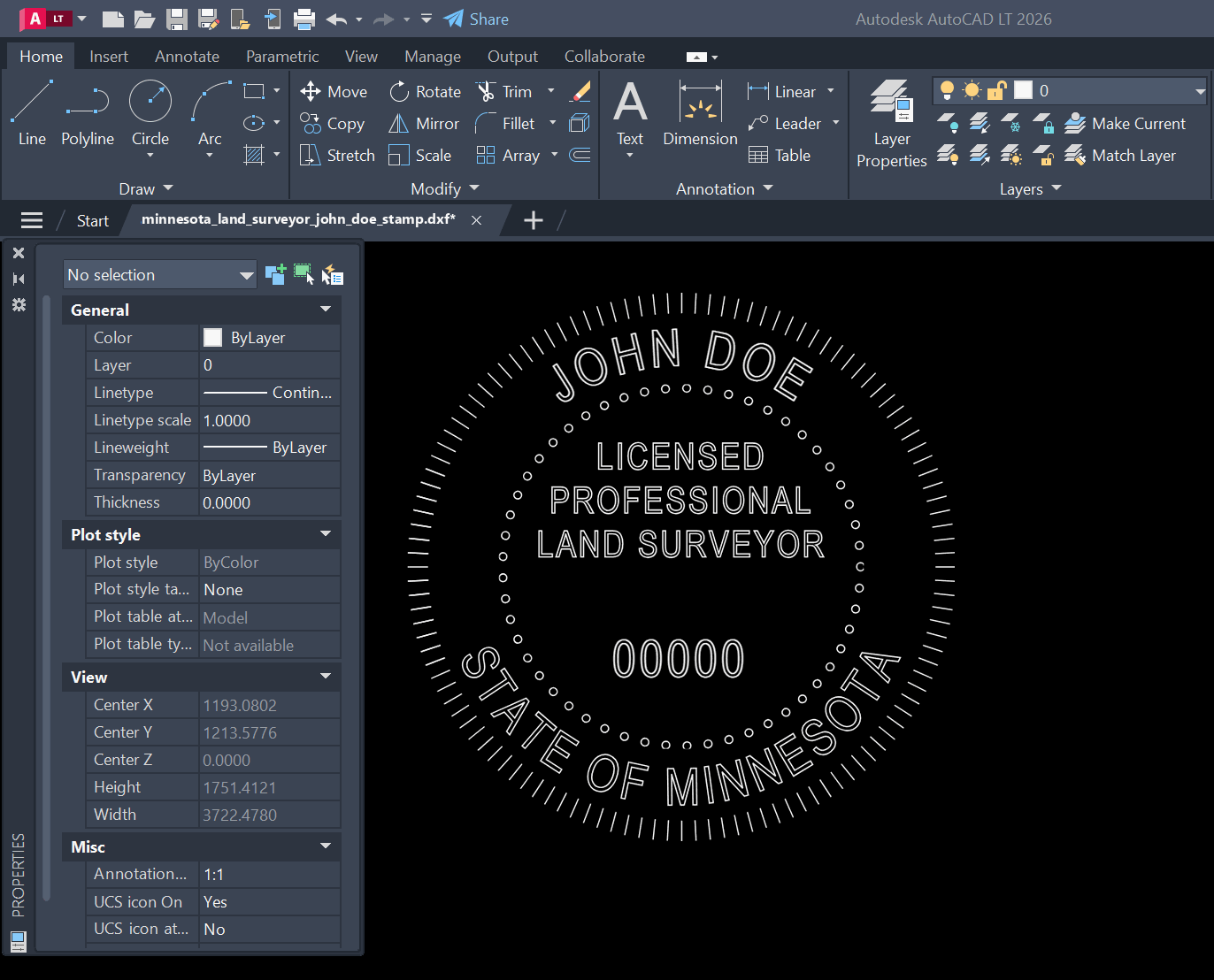Click Match Layer button
Screen dimensions: 1214x980
[1120, 156]
